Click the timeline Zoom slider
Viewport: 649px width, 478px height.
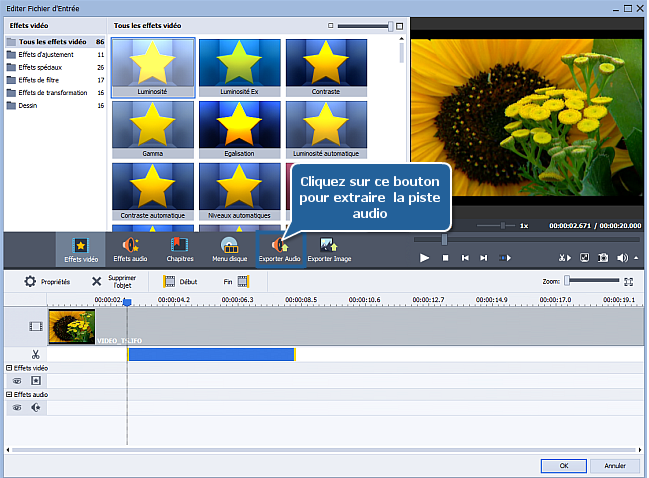(567, 282)
